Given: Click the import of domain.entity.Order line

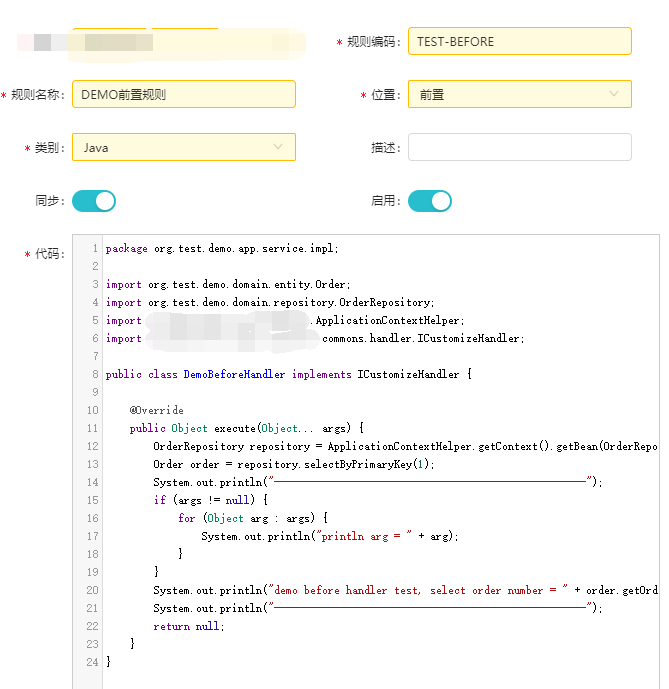Looking at the screenshot, I should [x=228, y=285].
